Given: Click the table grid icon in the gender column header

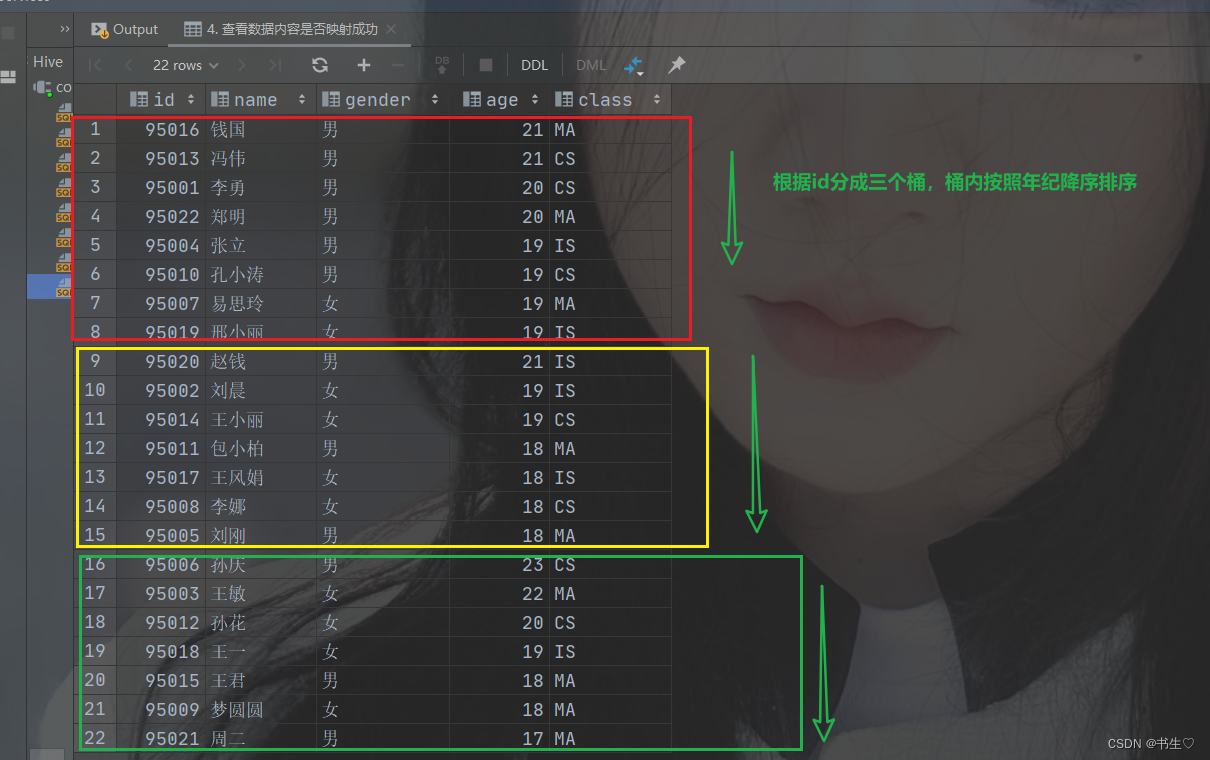Looking at the screenshot, I should coord(331,99).
